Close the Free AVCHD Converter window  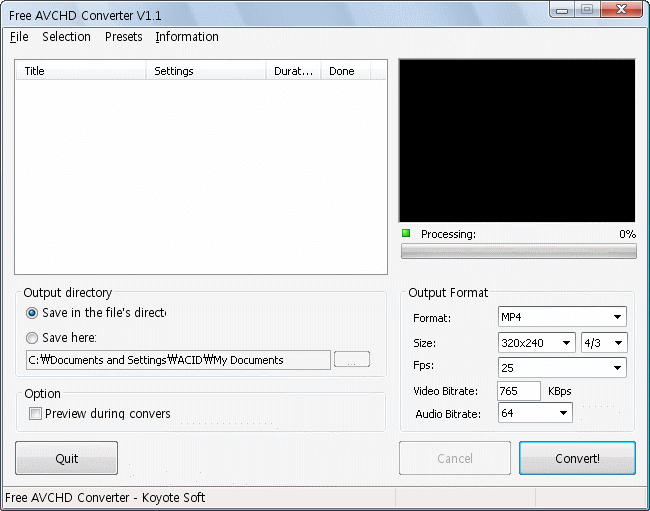pos(621,10)
